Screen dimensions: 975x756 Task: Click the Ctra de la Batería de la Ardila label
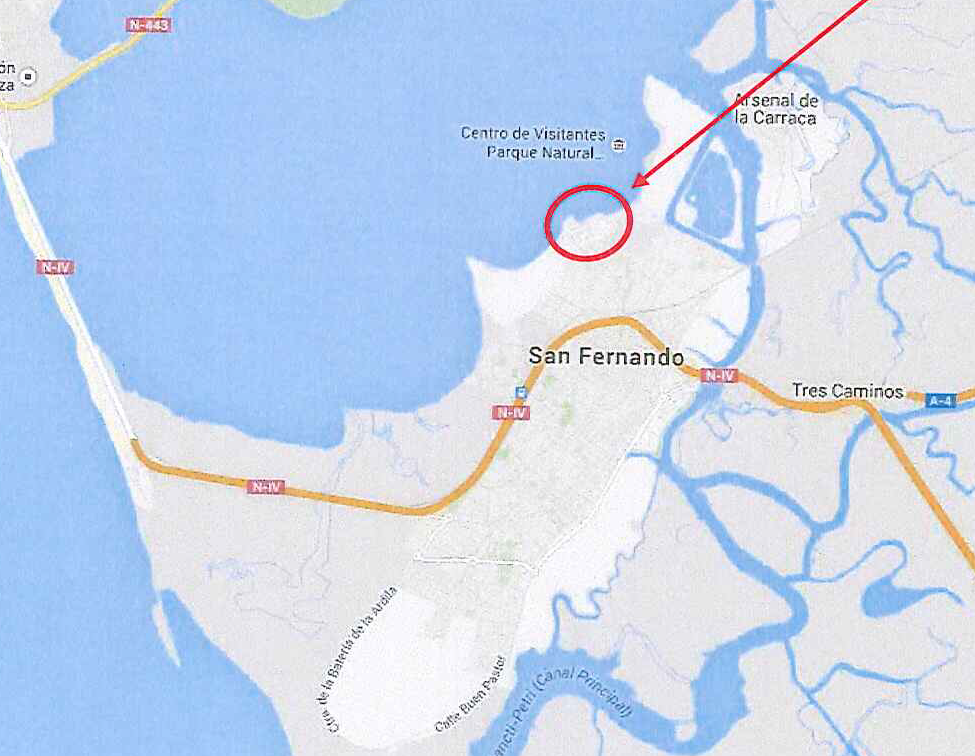[x=356, y=660]
